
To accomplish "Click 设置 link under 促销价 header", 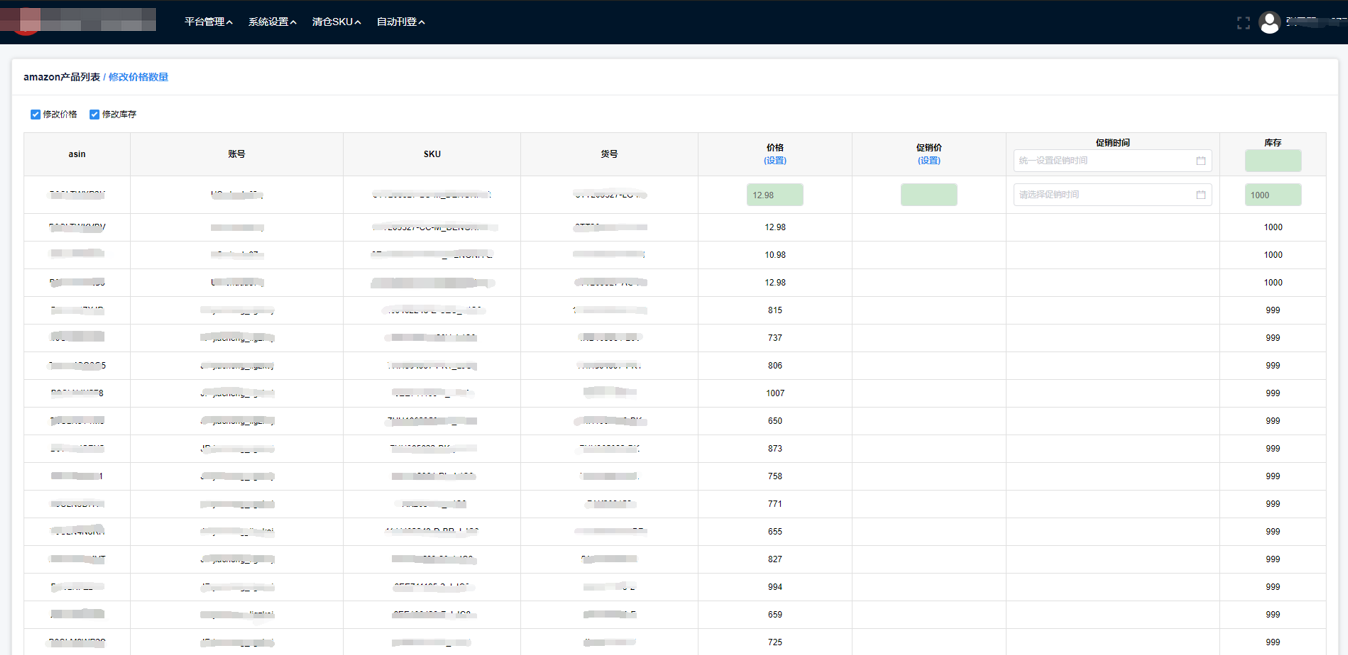I will 929,161.
